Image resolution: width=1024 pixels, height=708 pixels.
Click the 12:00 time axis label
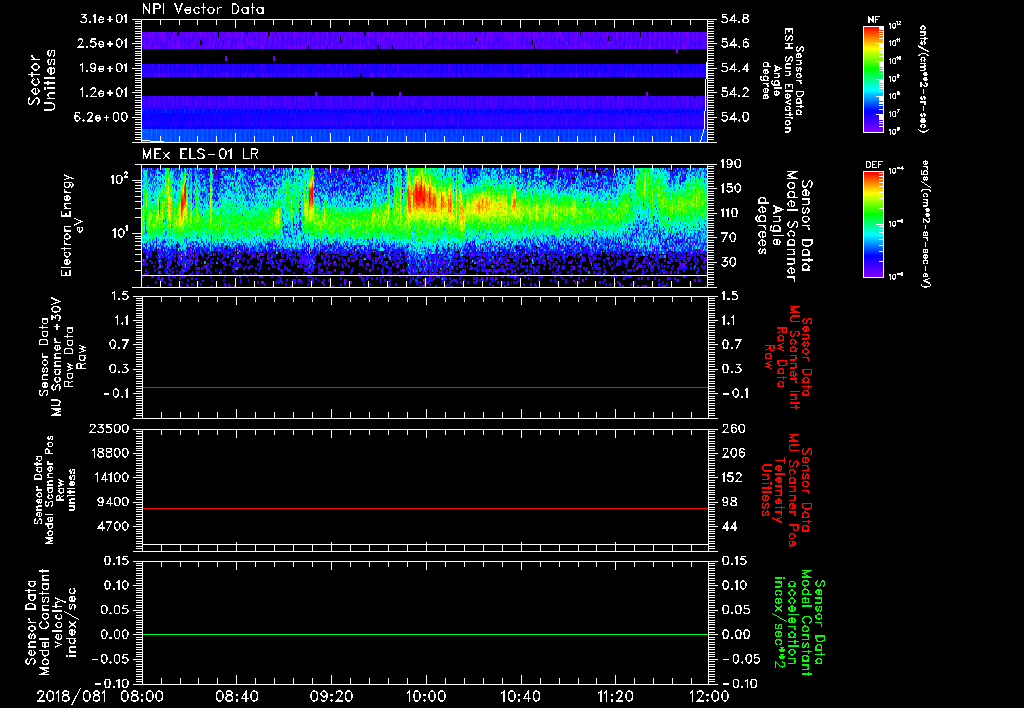(x=708, y=695)
